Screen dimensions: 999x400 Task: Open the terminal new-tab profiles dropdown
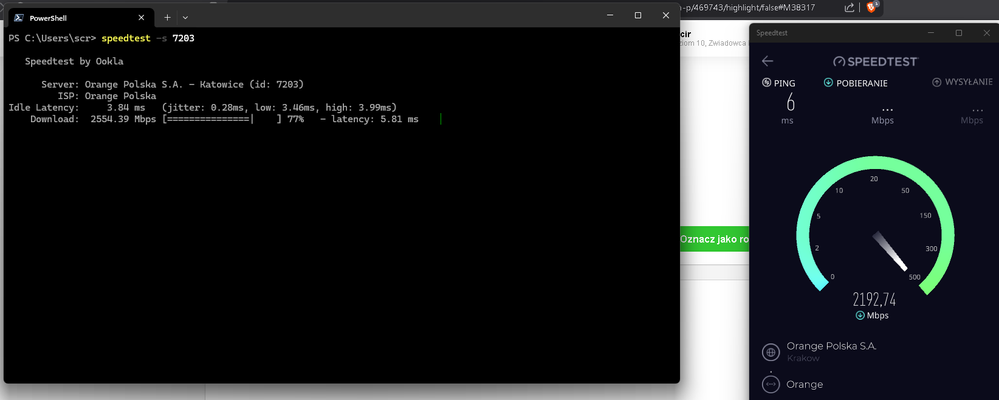[x=185, y=18]
